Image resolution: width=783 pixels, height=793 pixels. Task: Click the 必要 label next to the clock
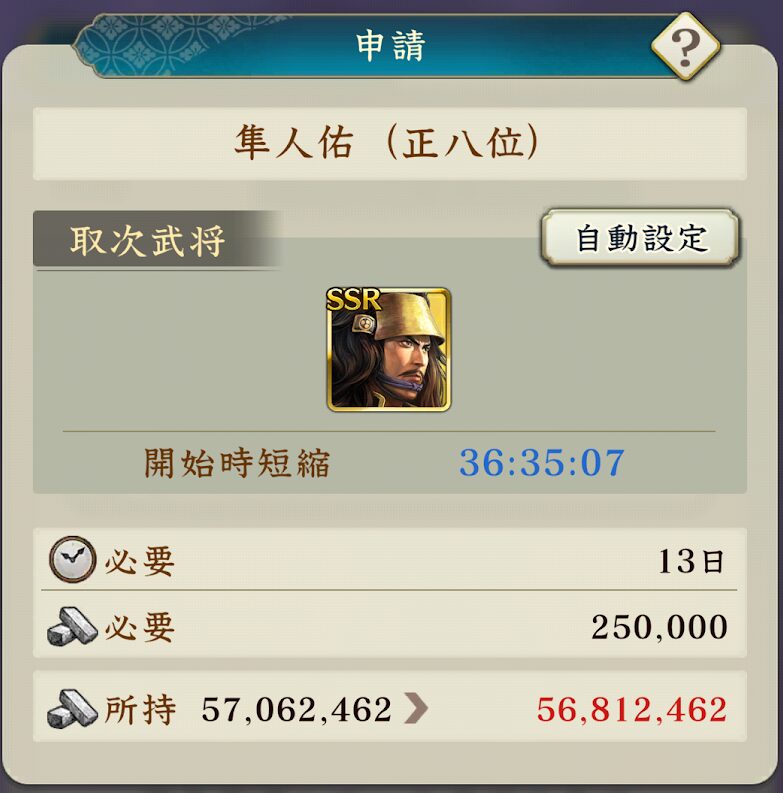click(x=140, y=561)
